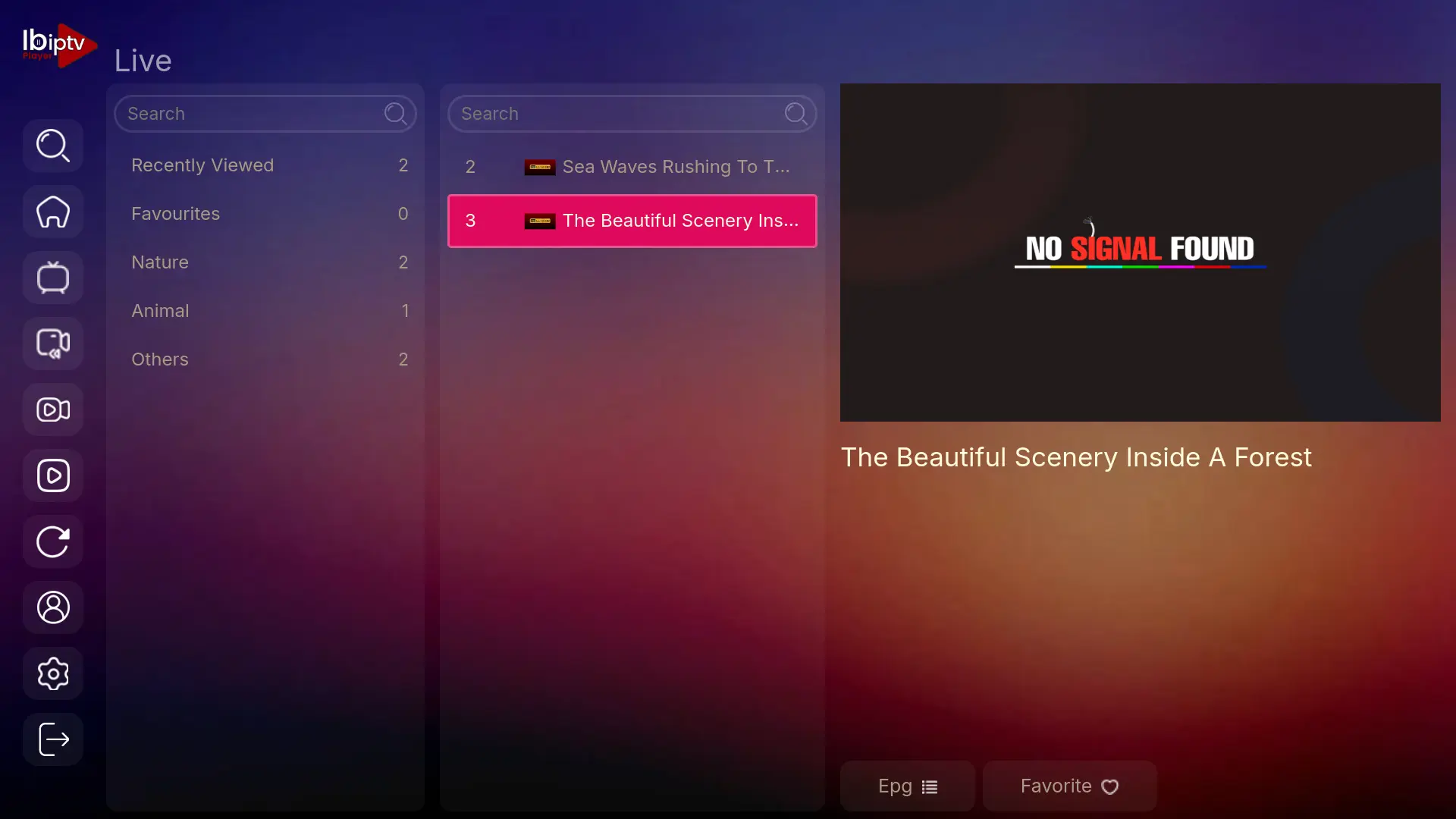Open catch-up TV rewind icon

[x=53, y=344]
